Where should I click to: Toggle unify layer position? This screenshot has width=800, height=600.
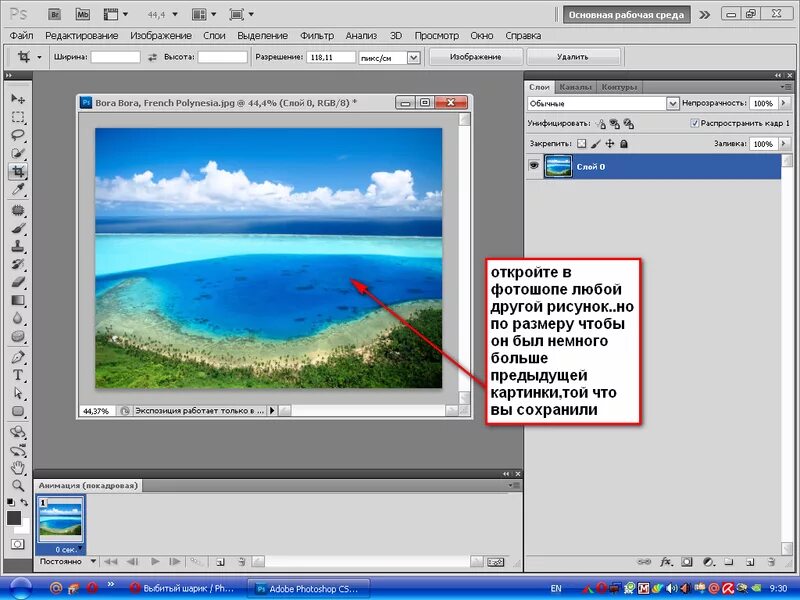pyautogui.click(x=601, y=123)
